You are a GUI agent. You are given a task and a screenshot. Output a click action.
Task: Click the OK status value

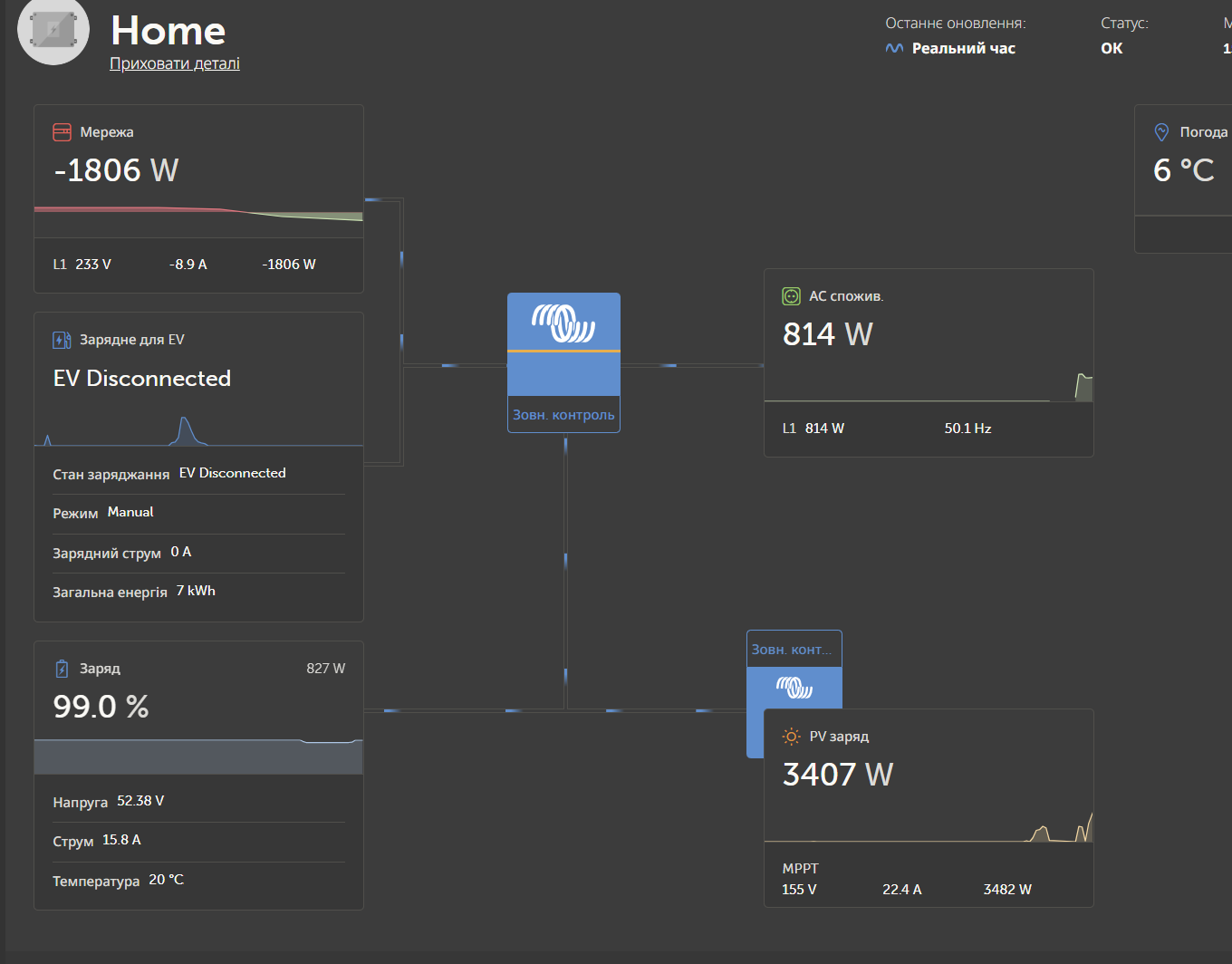(1112, 49)
